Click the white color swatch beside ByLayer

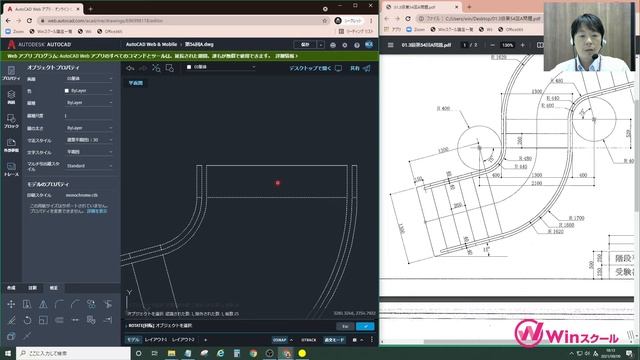tap(67, 91)
